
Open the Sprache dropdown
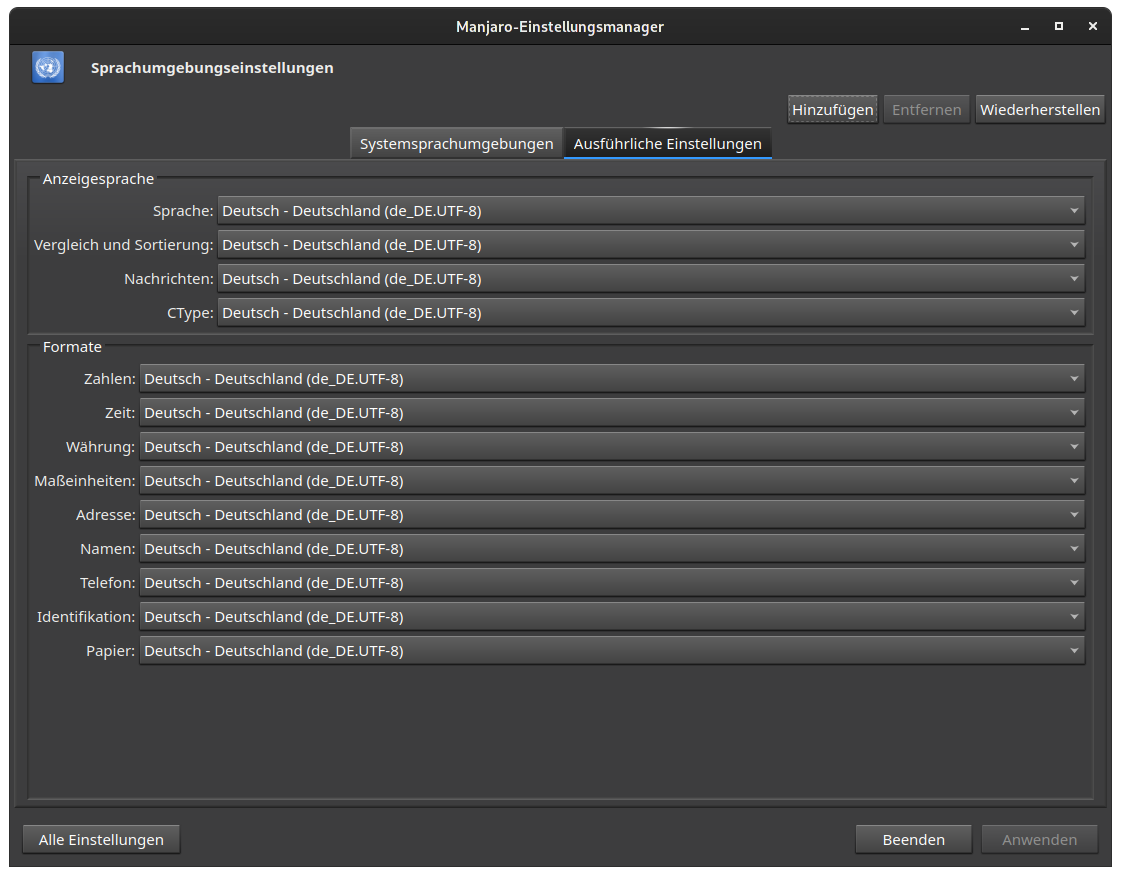(x=650, y=211)
